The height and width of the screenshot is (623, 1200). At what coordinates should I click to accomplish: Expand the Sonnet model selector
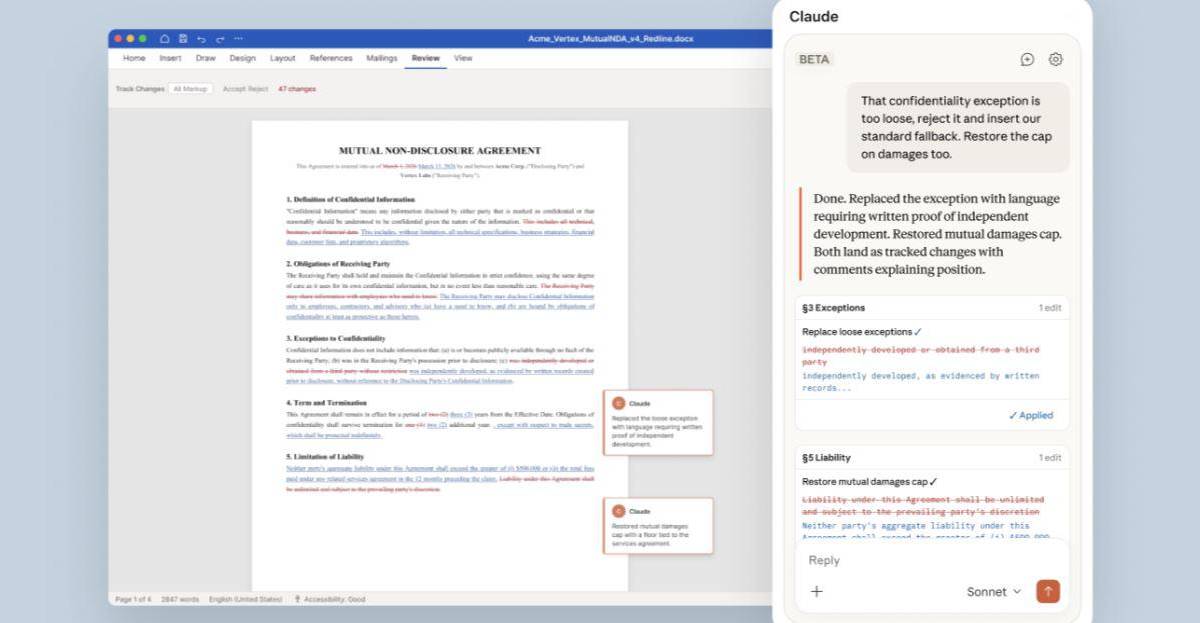pos(994,591)
